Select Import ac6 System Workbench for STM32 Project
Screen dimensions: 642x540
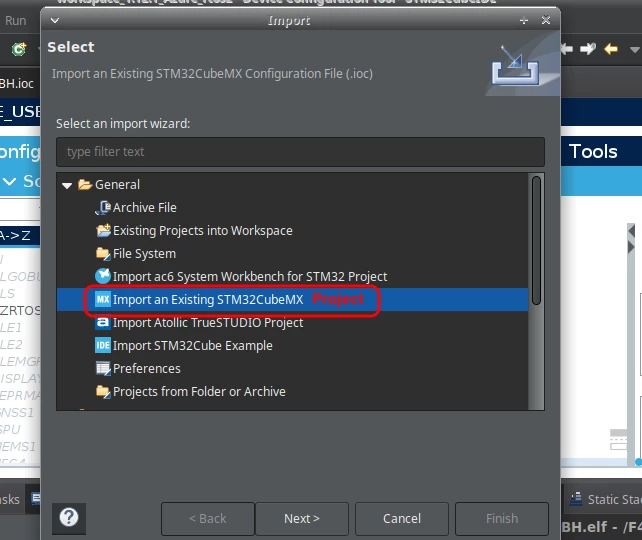pos(250,277)
